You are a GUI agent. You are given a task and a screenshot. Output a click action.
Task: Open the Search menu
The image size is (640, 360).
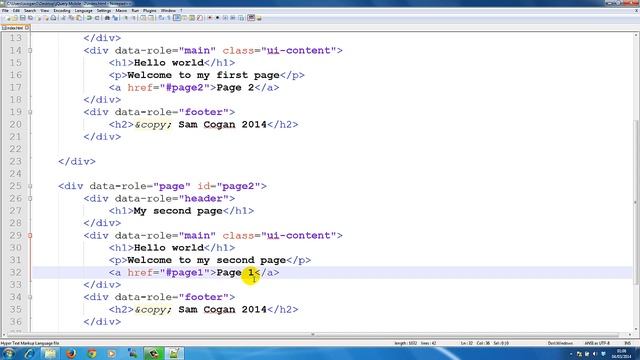click(x=30, y=11)
